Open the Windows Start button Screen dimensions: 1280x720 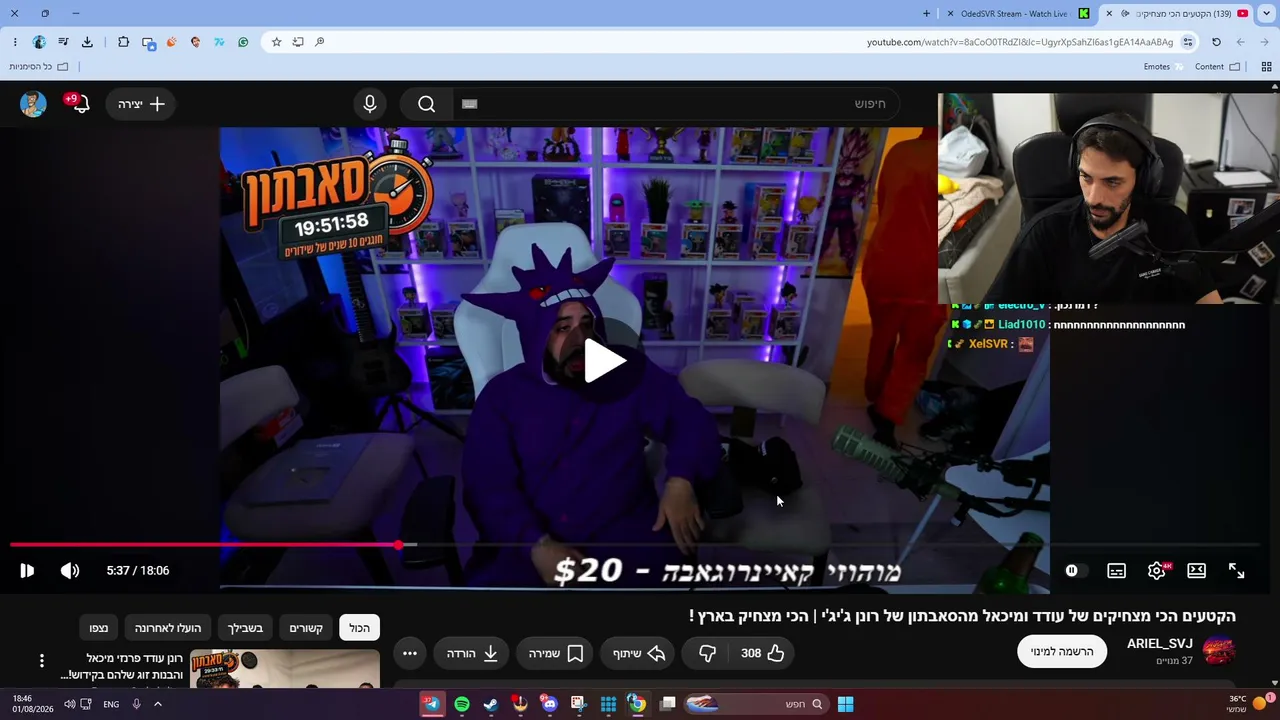click(x=845, y=704)
